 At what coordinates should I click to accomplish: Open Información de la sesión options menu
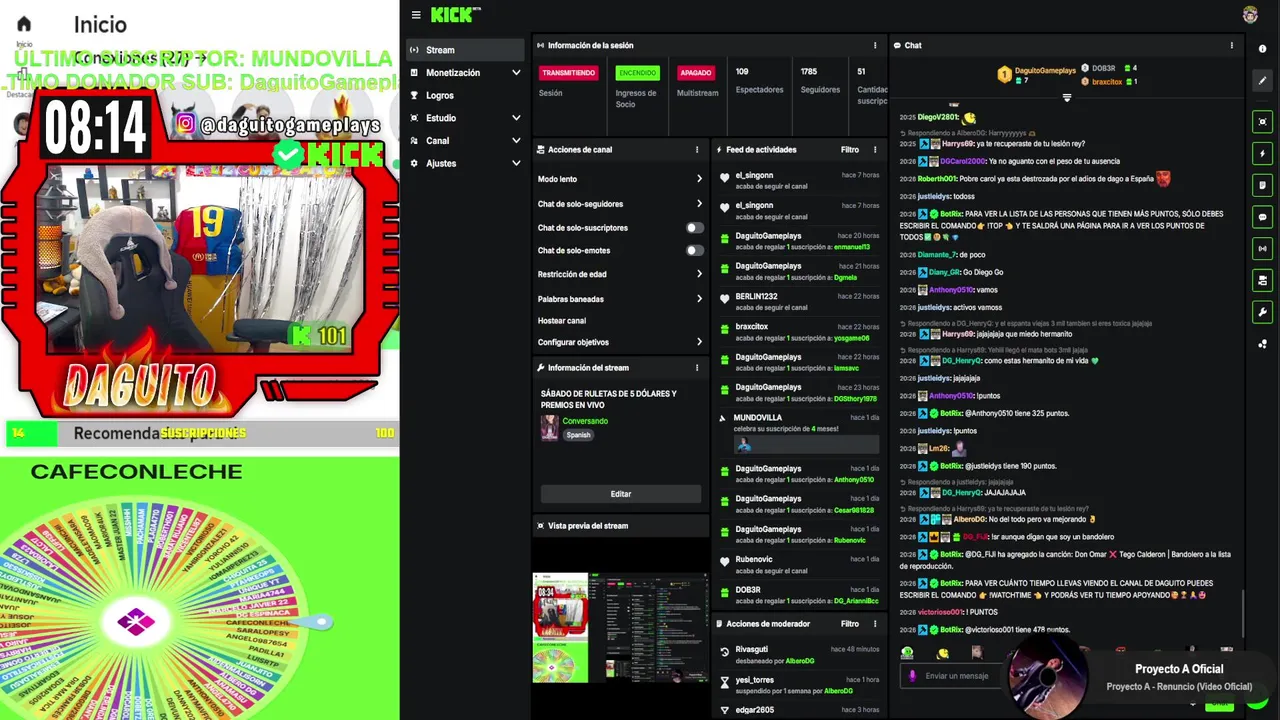[875, 45]
